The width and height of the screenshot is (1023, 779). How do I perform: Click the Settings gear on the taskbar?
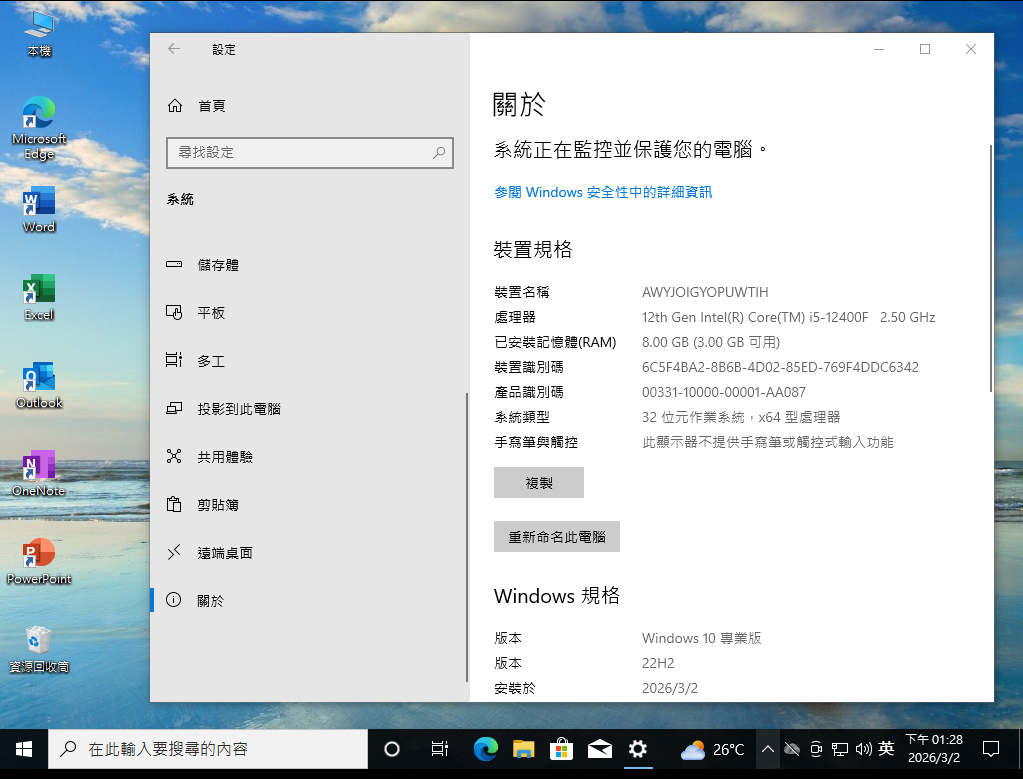point(637,749)
